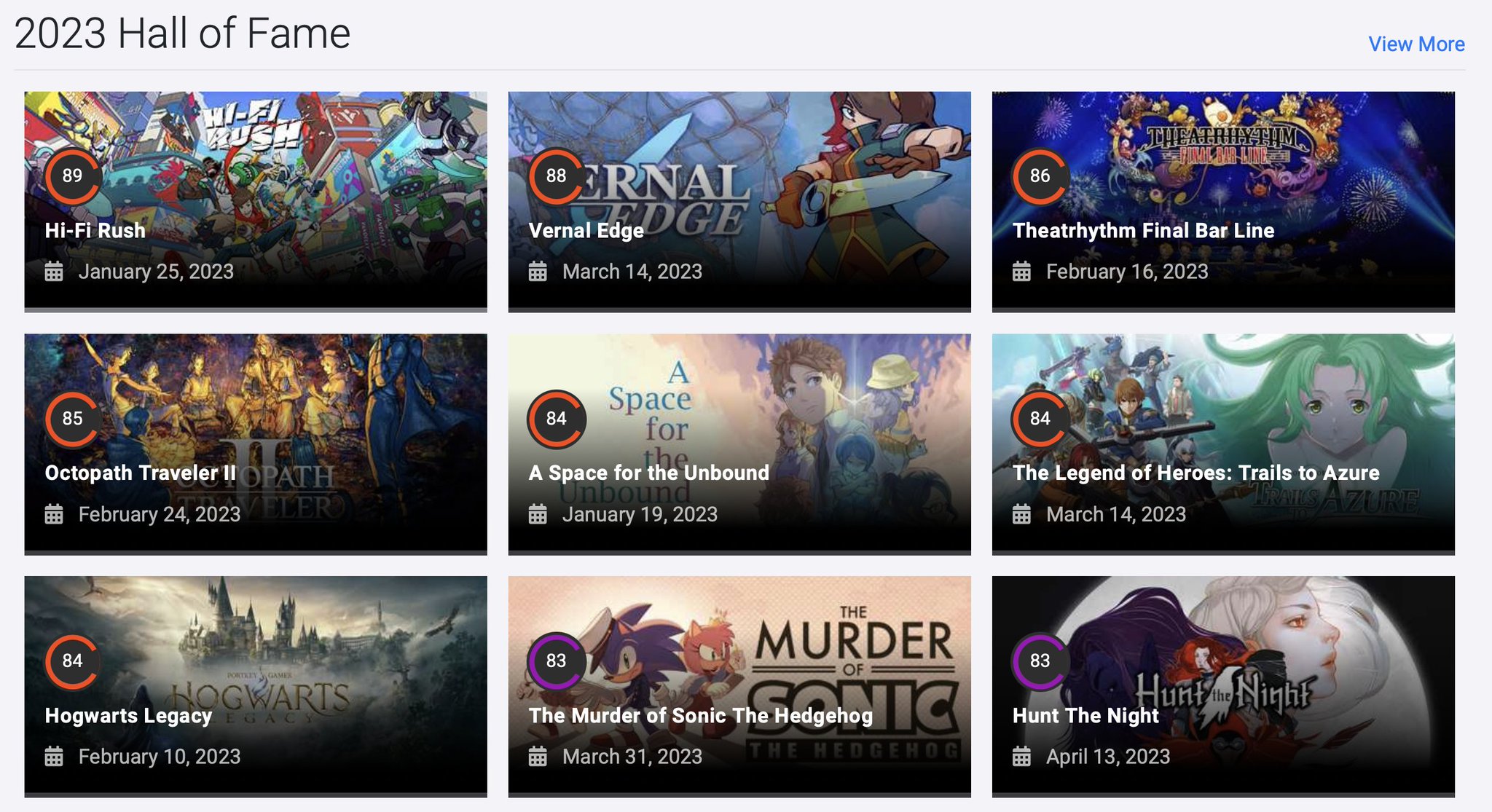Click the 2023 Hall of Fame heading
The image size is (1492, 812).
[184, 32]
